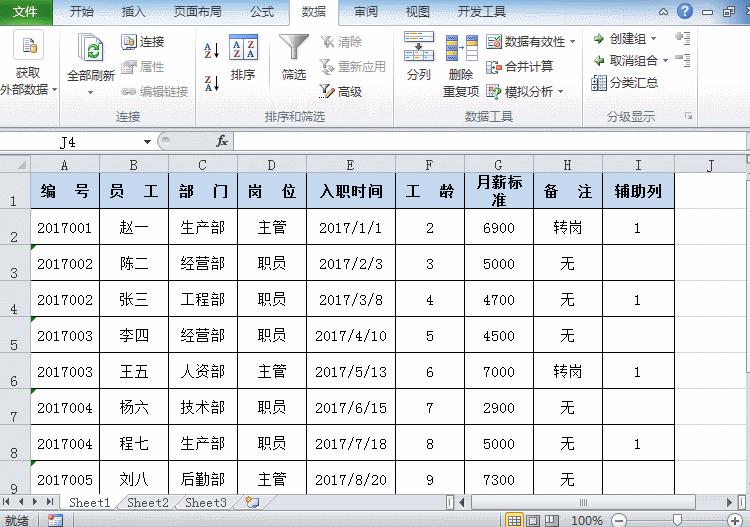Switch to the 开发工具 Developer tab
Viewport: 750px width, 527px height.
(482, 12)
